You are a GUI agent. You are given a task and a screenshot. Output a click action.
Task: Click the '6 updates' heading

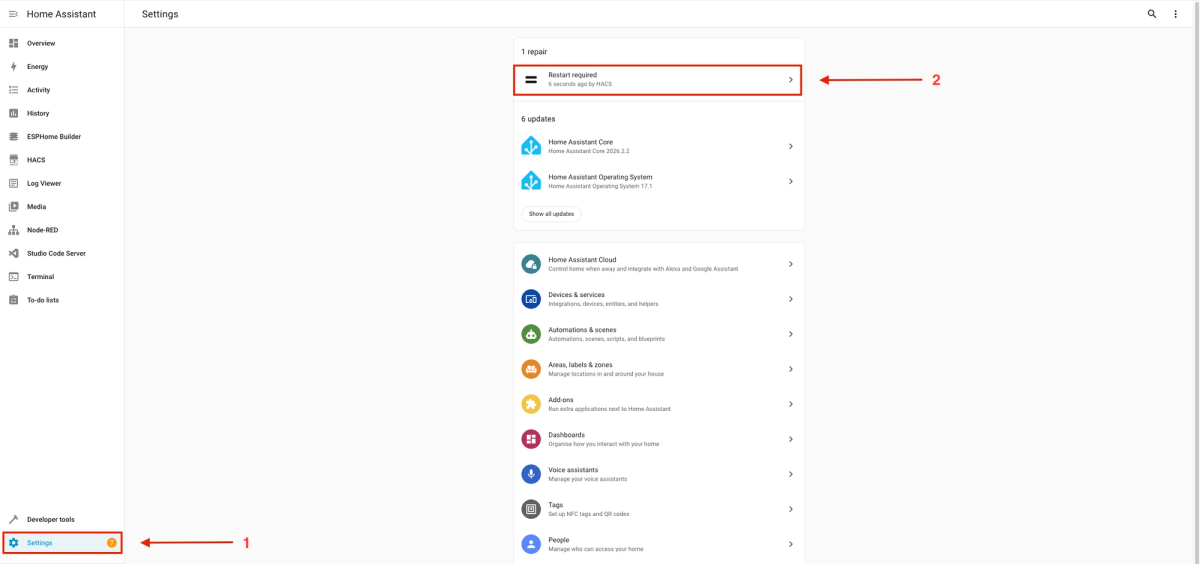(538, 119)
